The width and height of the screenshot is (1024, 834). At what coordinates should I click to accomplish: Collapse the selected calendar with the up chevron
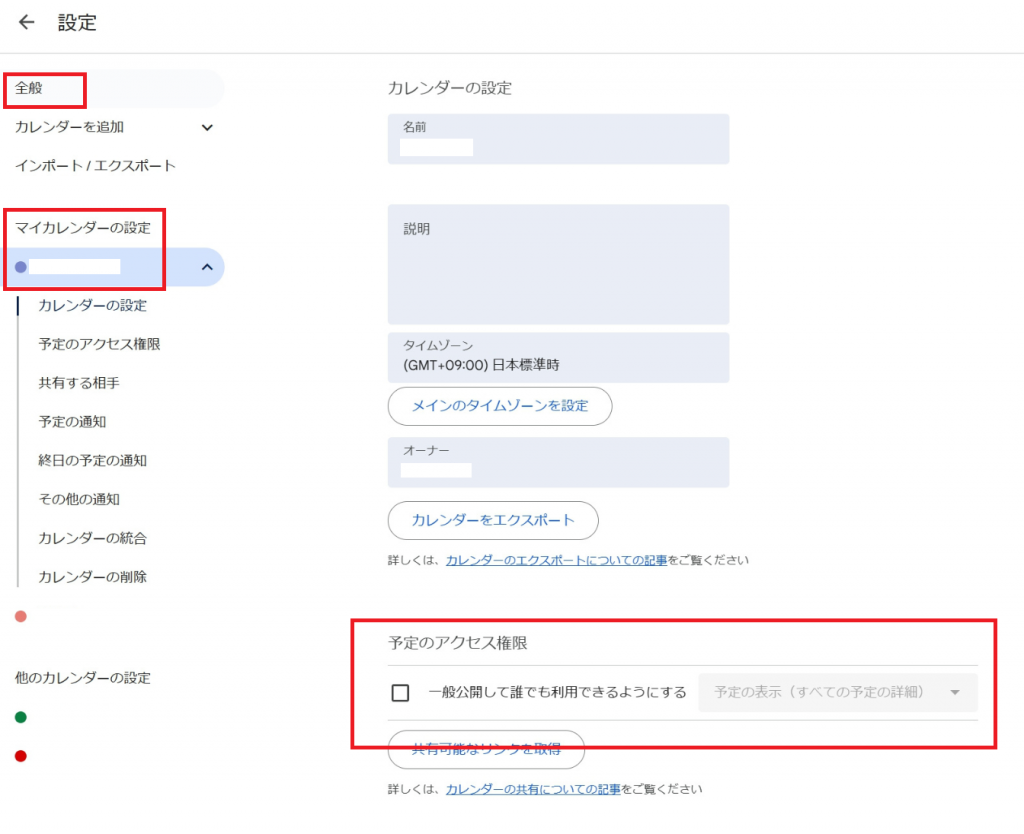coord(207,267)
